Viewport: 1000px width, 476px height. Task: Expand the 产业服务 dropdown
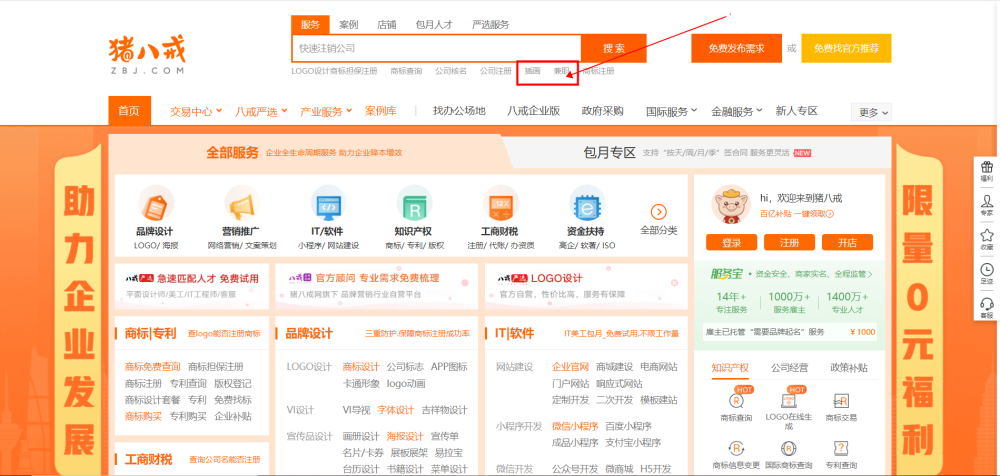326,111
